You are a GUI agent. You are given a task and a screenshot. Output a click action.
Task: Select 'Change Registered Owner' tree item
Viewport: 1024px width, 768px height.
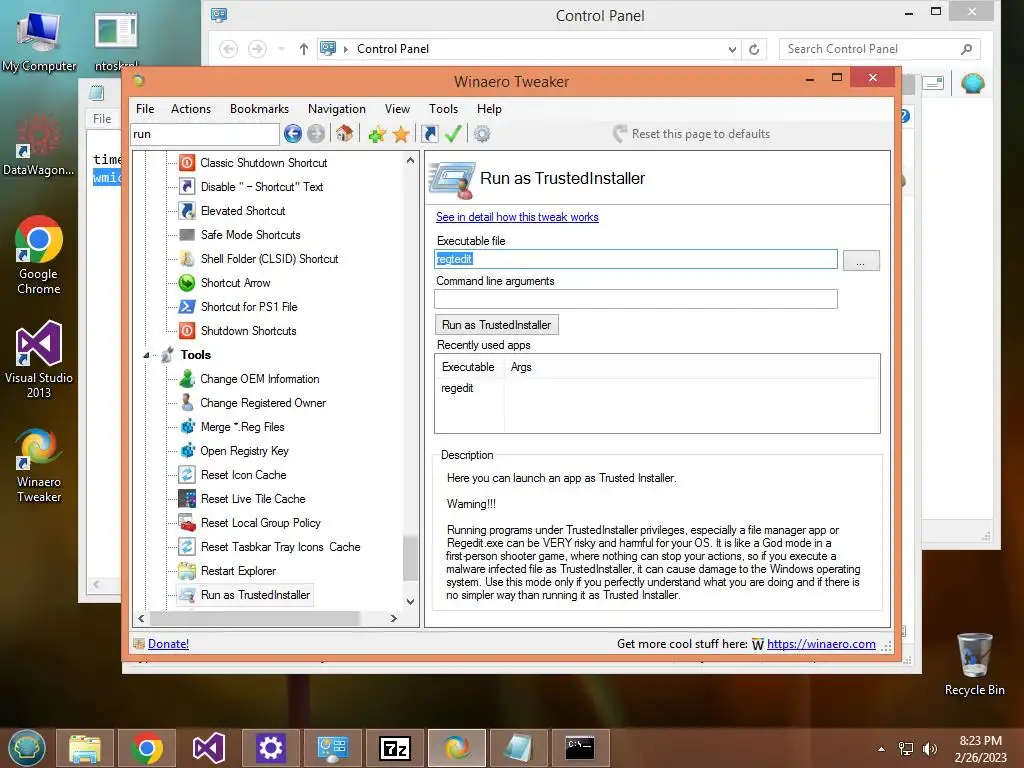point(263,403)
